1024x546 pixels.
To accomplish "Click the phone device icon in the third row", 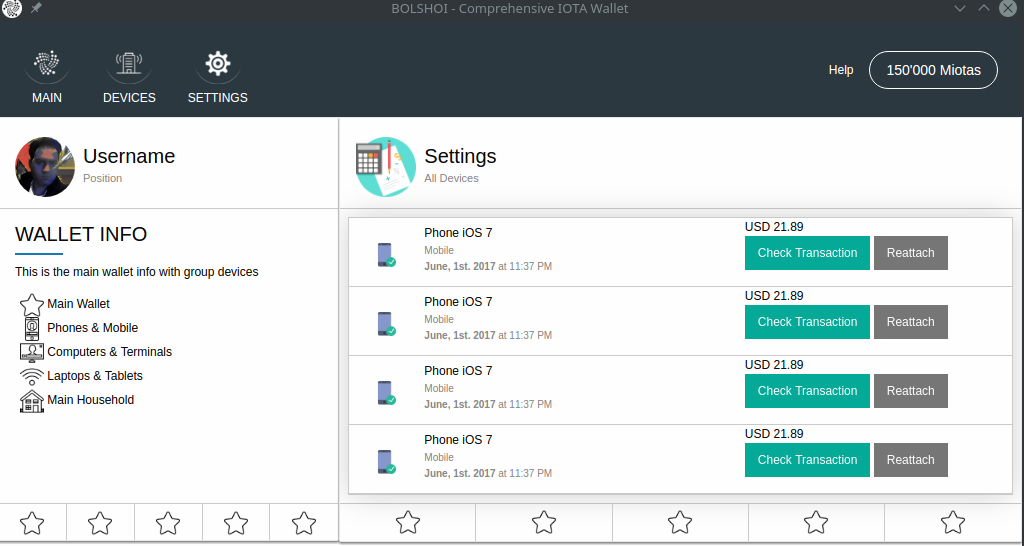I will (386, 393).
